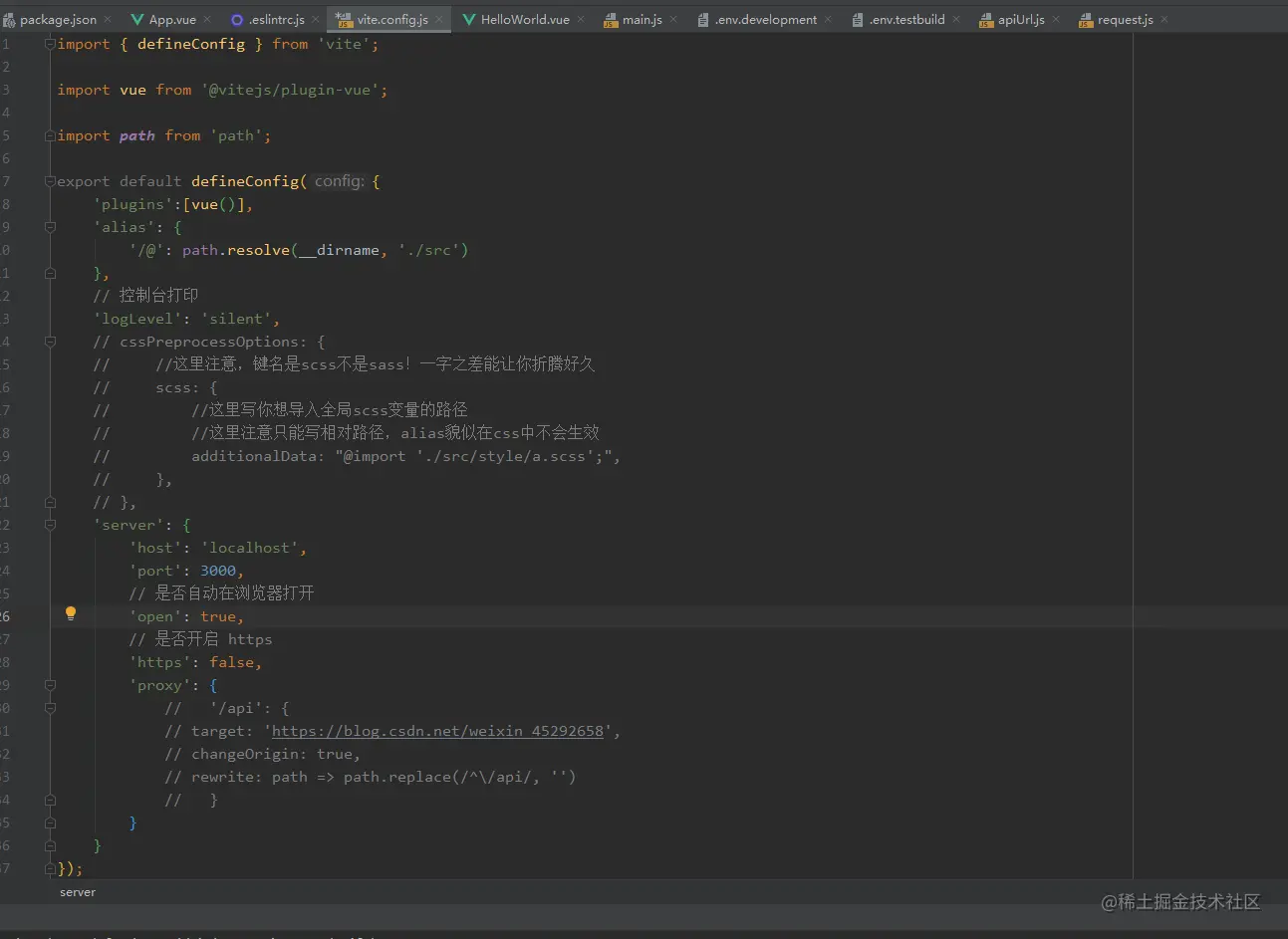Open the .eslintrc.js tab
1288x939 pixels.
point(276,19)
